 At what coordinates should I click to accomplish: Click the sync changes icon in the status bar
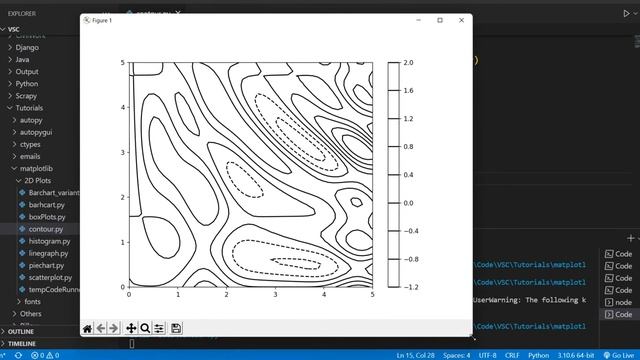click(x=18, y=355)
